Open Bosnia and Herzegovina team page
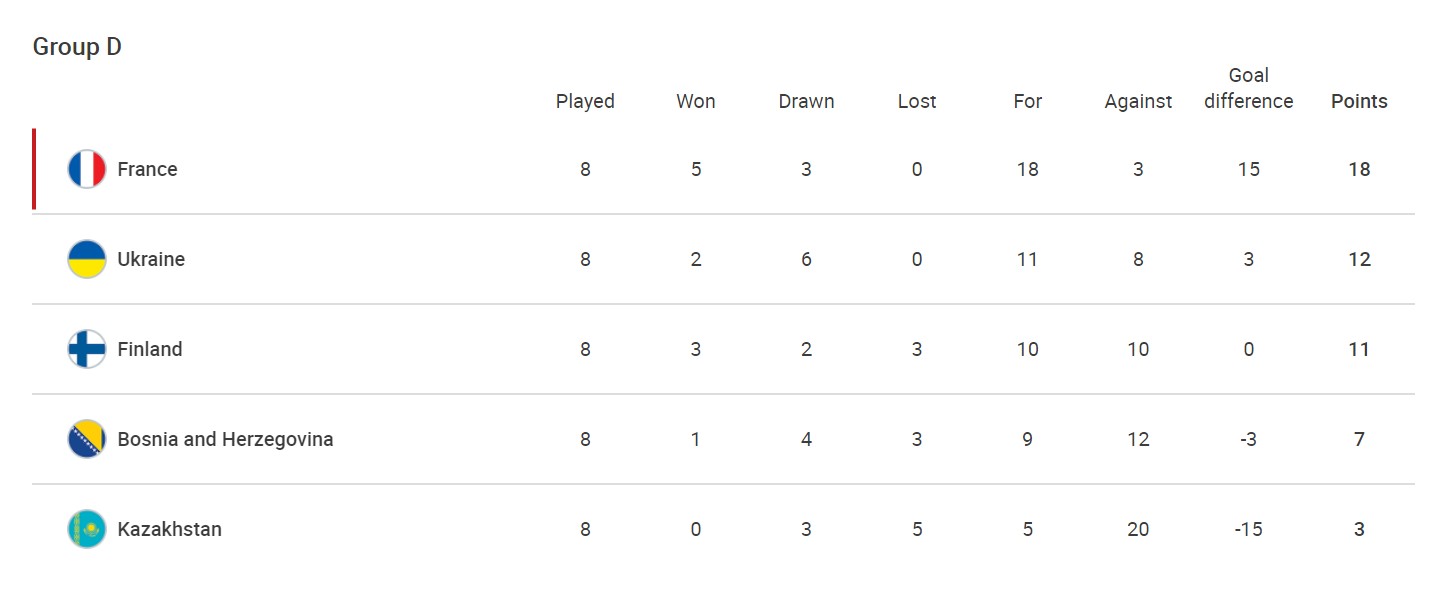Viewport: 1443px width, 591px height. pos(225,439)
